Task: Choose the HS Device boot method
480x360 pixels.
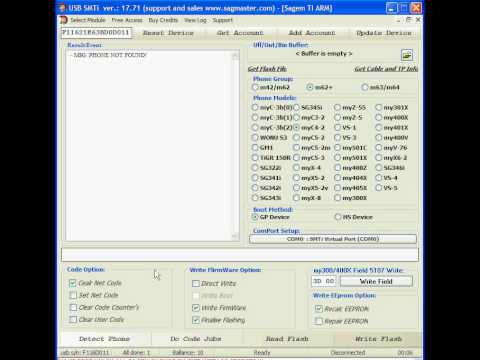Action: (338, 217)
